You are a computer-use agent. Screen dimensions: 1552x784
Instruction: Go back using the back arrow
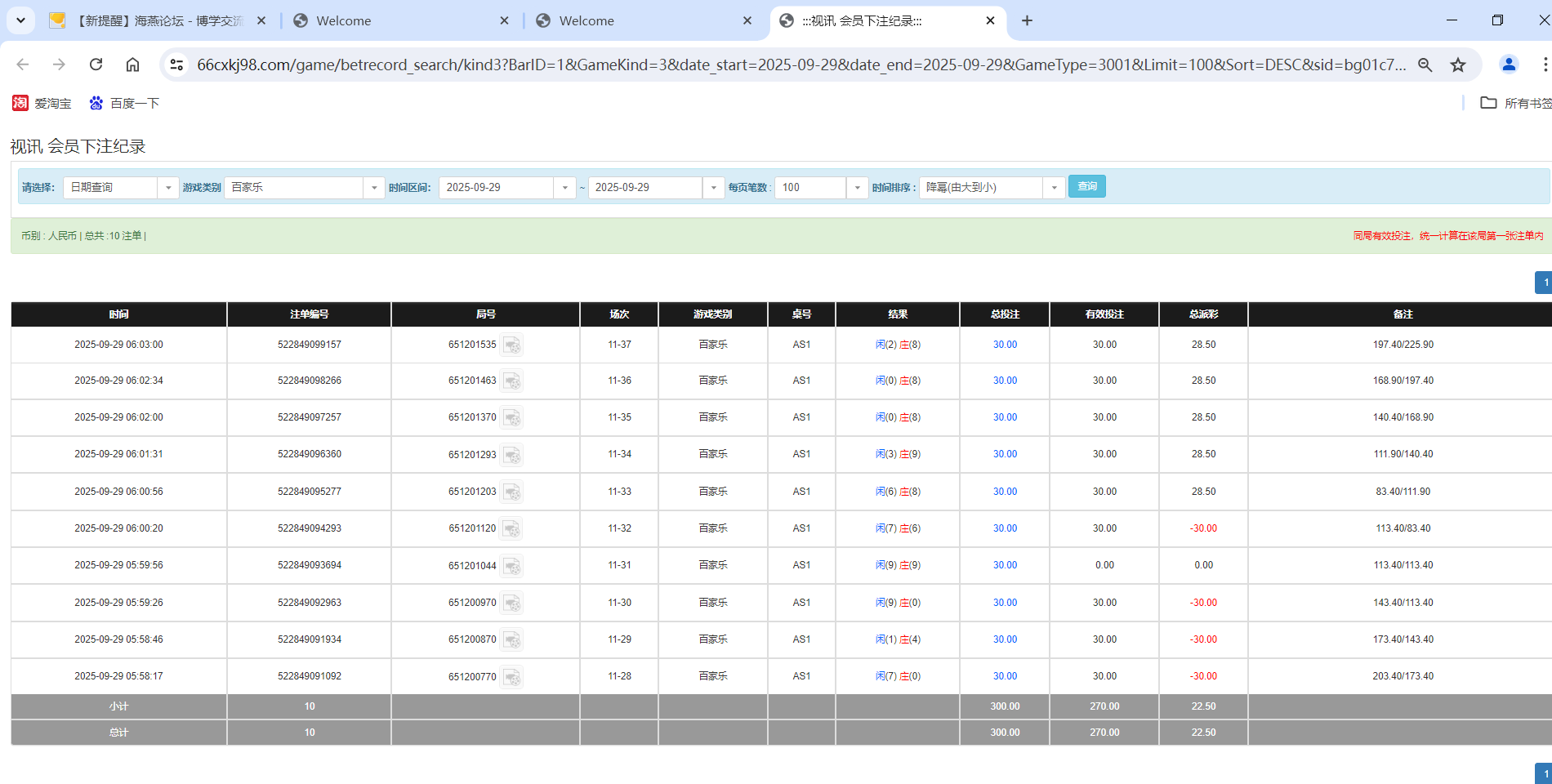(x=22, y=65)
